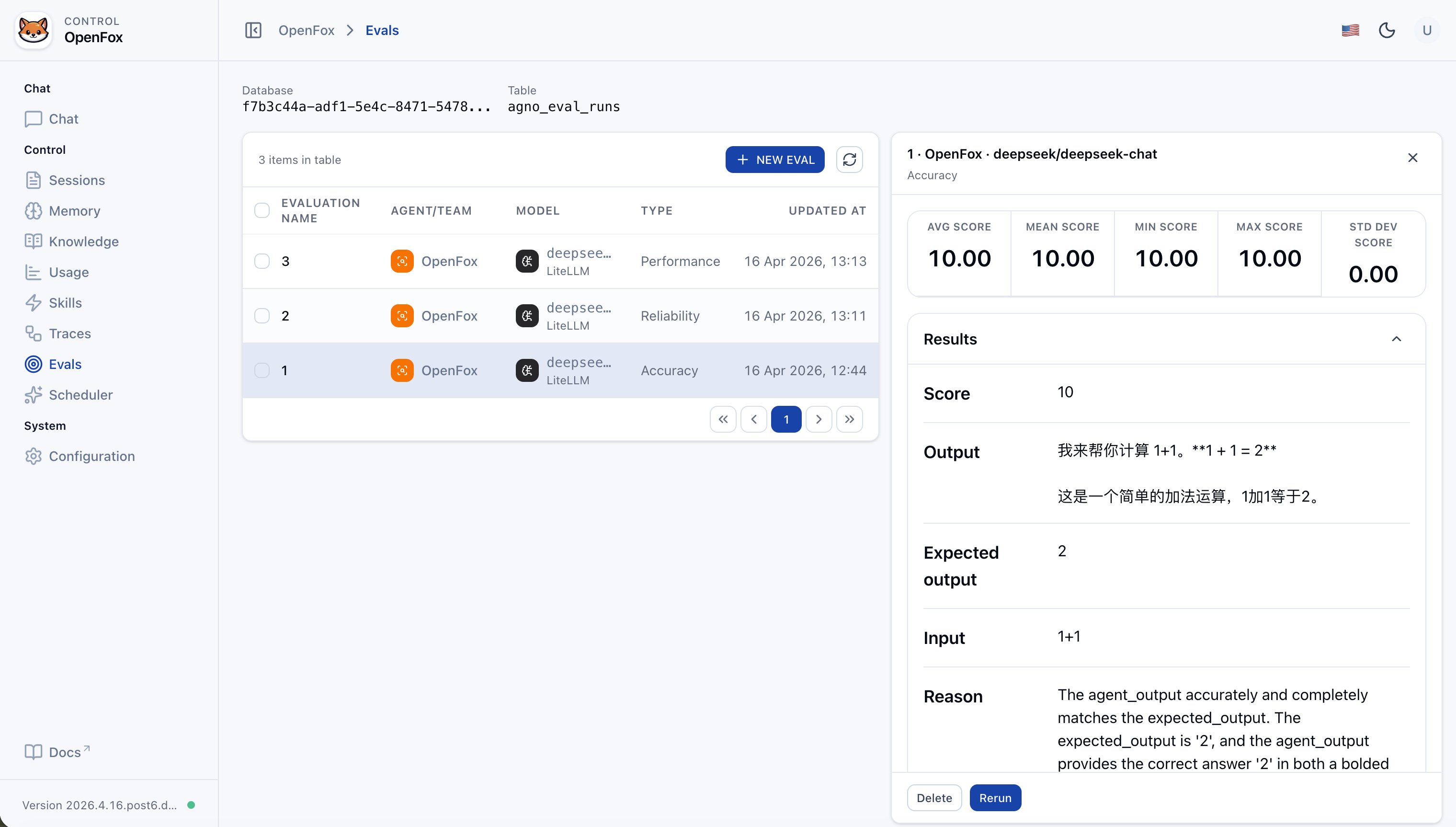Collapse the navigation sidebar
1456x827 pixels.
tap(253, 30)
